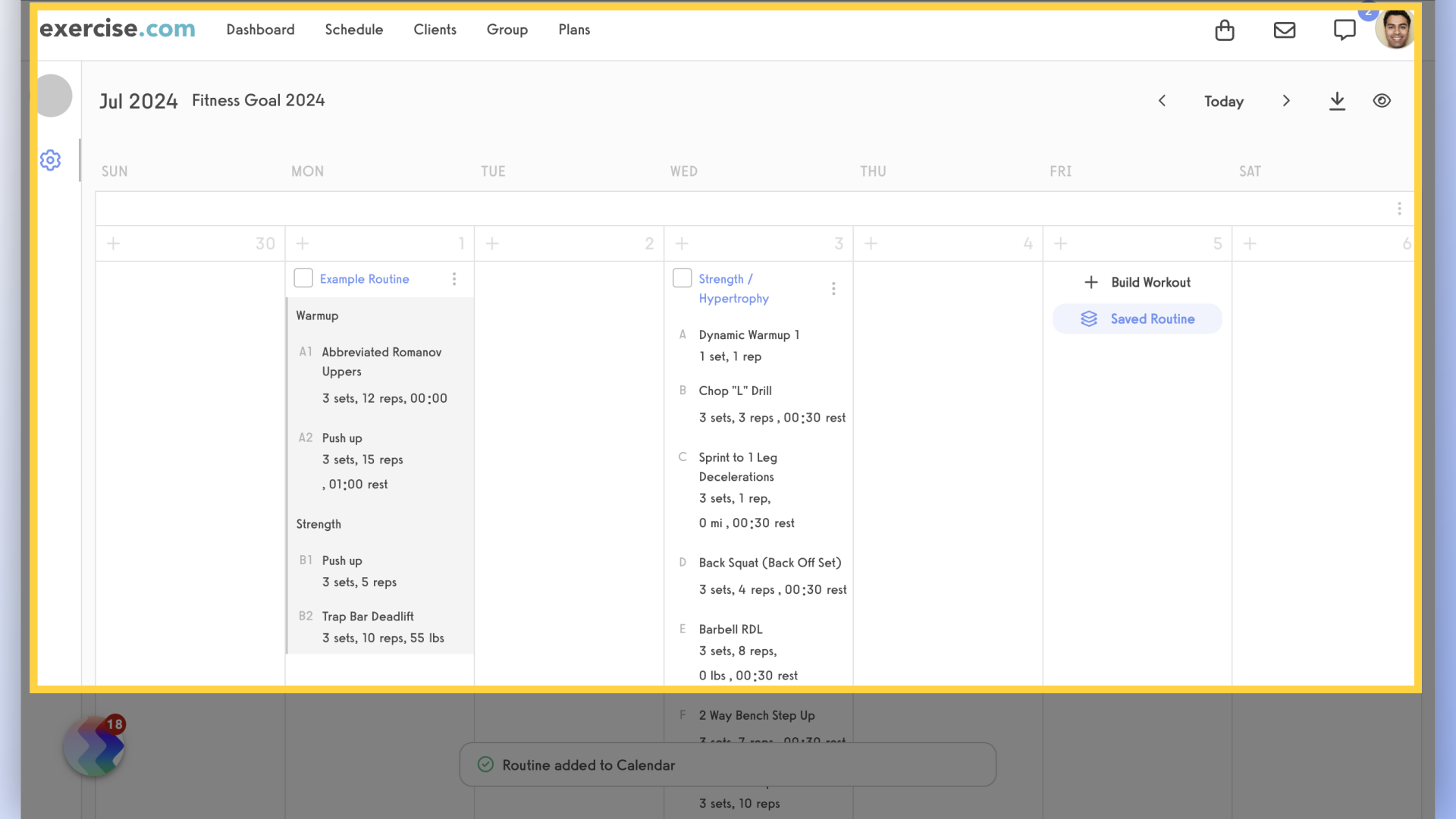Image resolution: width=1456 pixels, height=819 pixels.
Task: Open the Example Routine three-dot menu
Action: point(453,278)
